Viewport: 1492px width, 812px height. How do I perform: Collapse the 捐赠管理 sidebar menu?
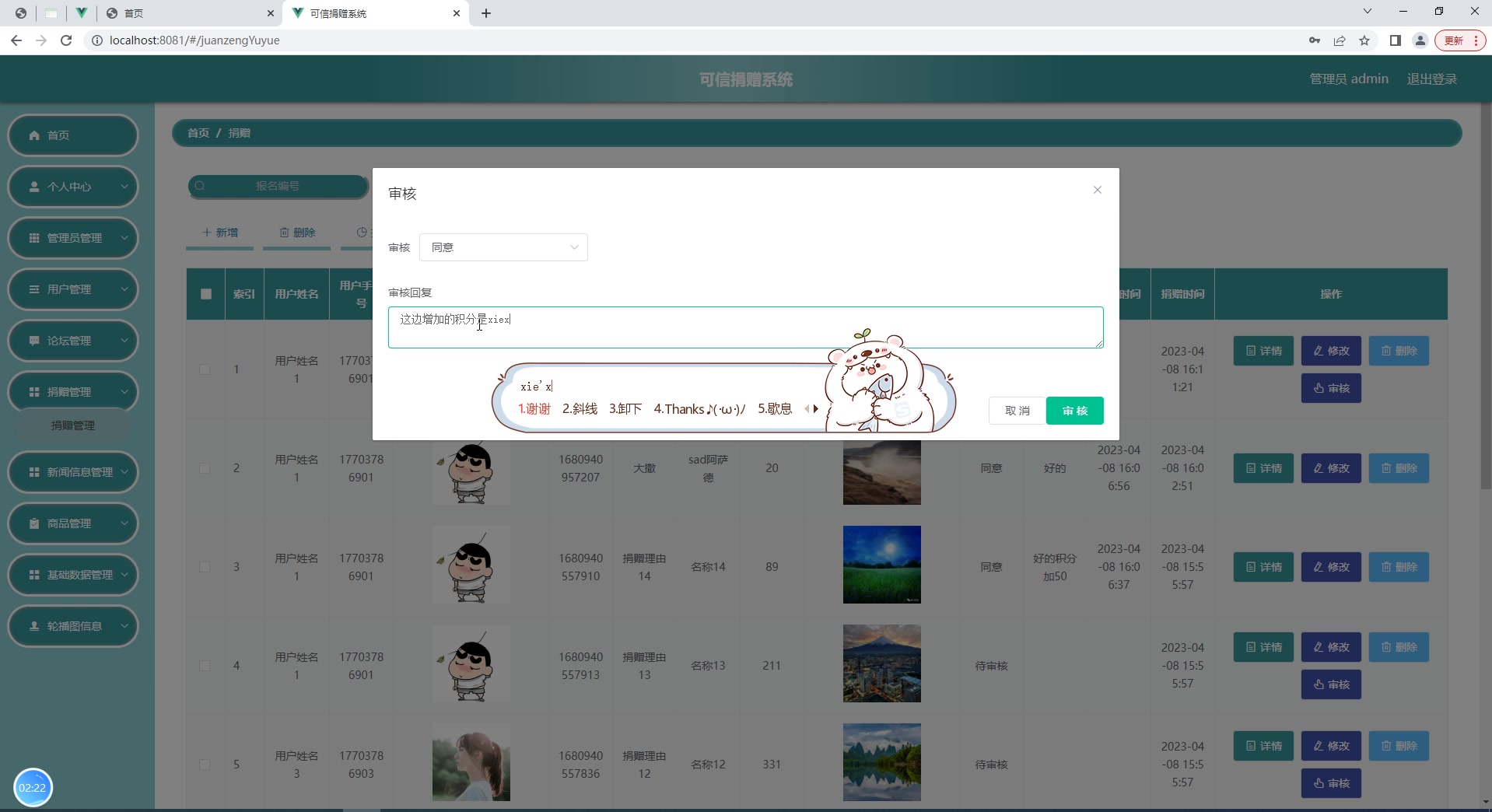coord(73,392)
